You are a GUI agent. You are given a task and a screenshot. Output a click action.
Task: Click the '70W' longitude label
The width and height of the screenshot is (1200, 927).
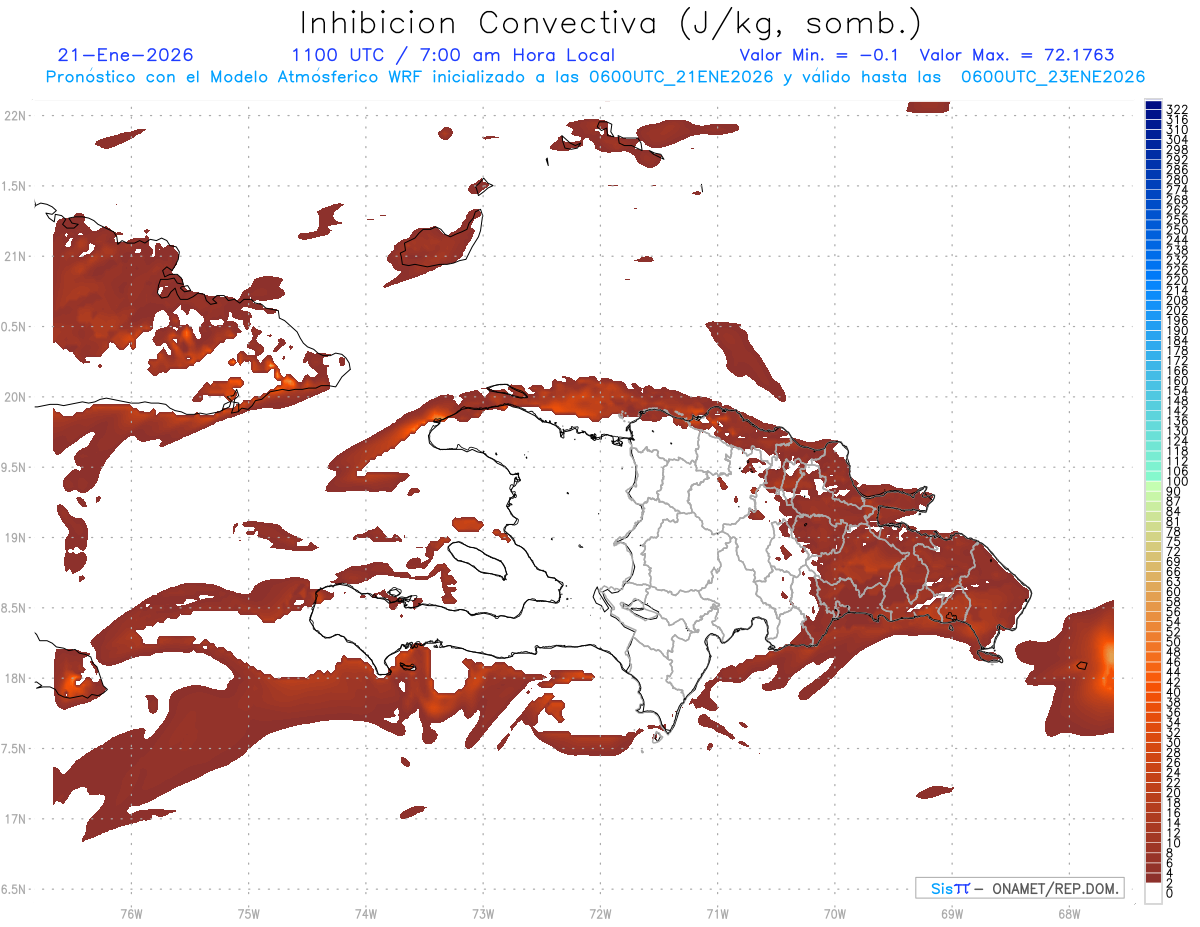[834, 913]
